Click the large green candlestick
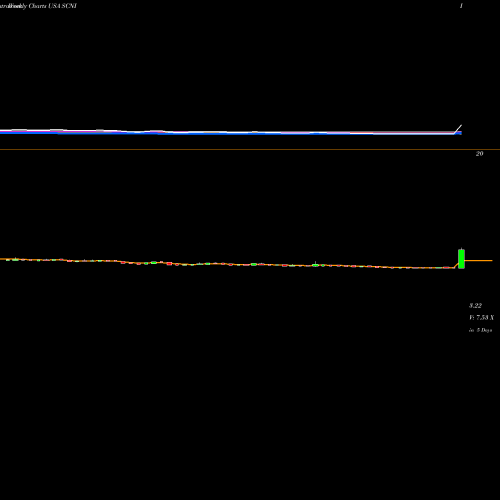This screenshot has width=500, height=500. pos(461,259)
